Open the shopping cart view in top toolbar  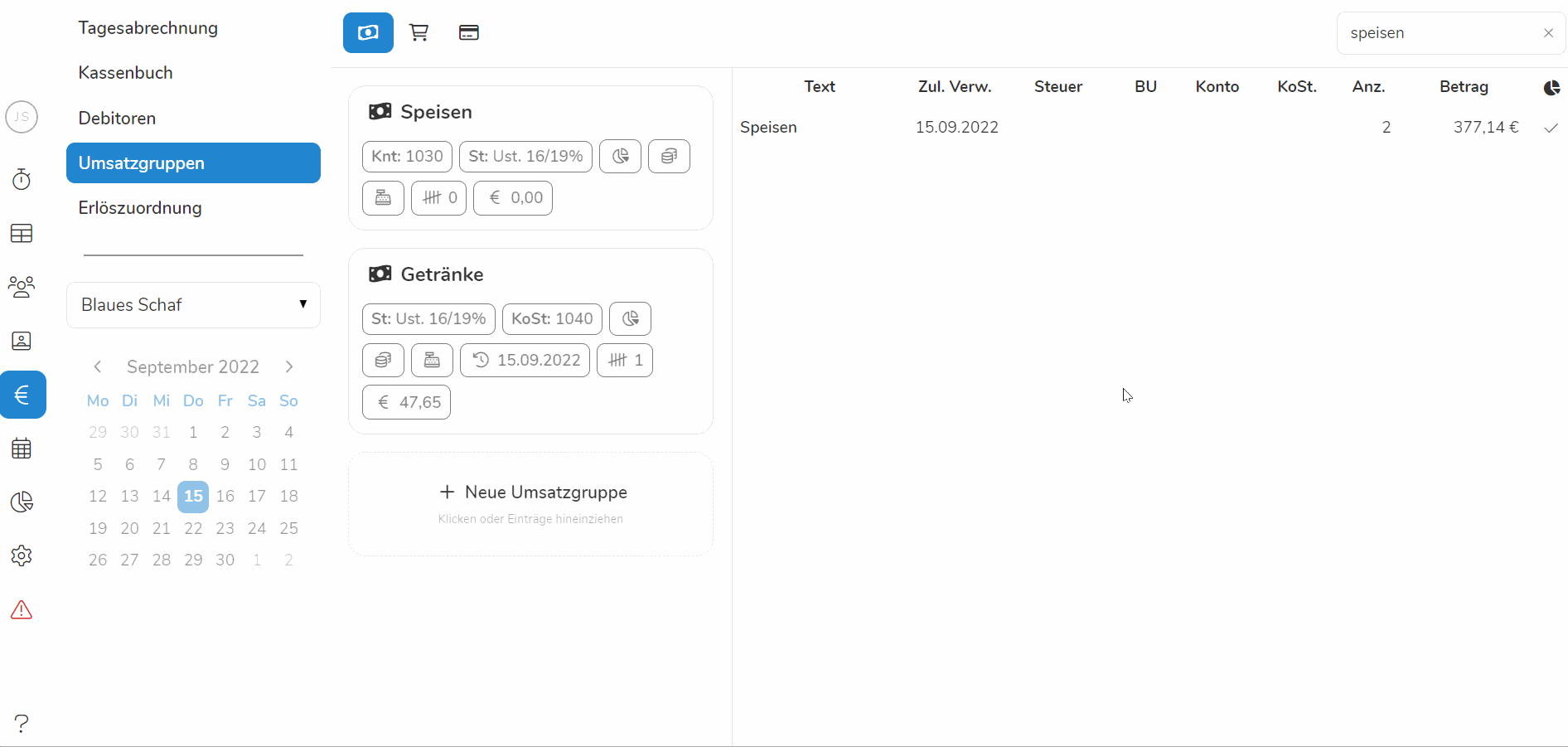[419, 33]
